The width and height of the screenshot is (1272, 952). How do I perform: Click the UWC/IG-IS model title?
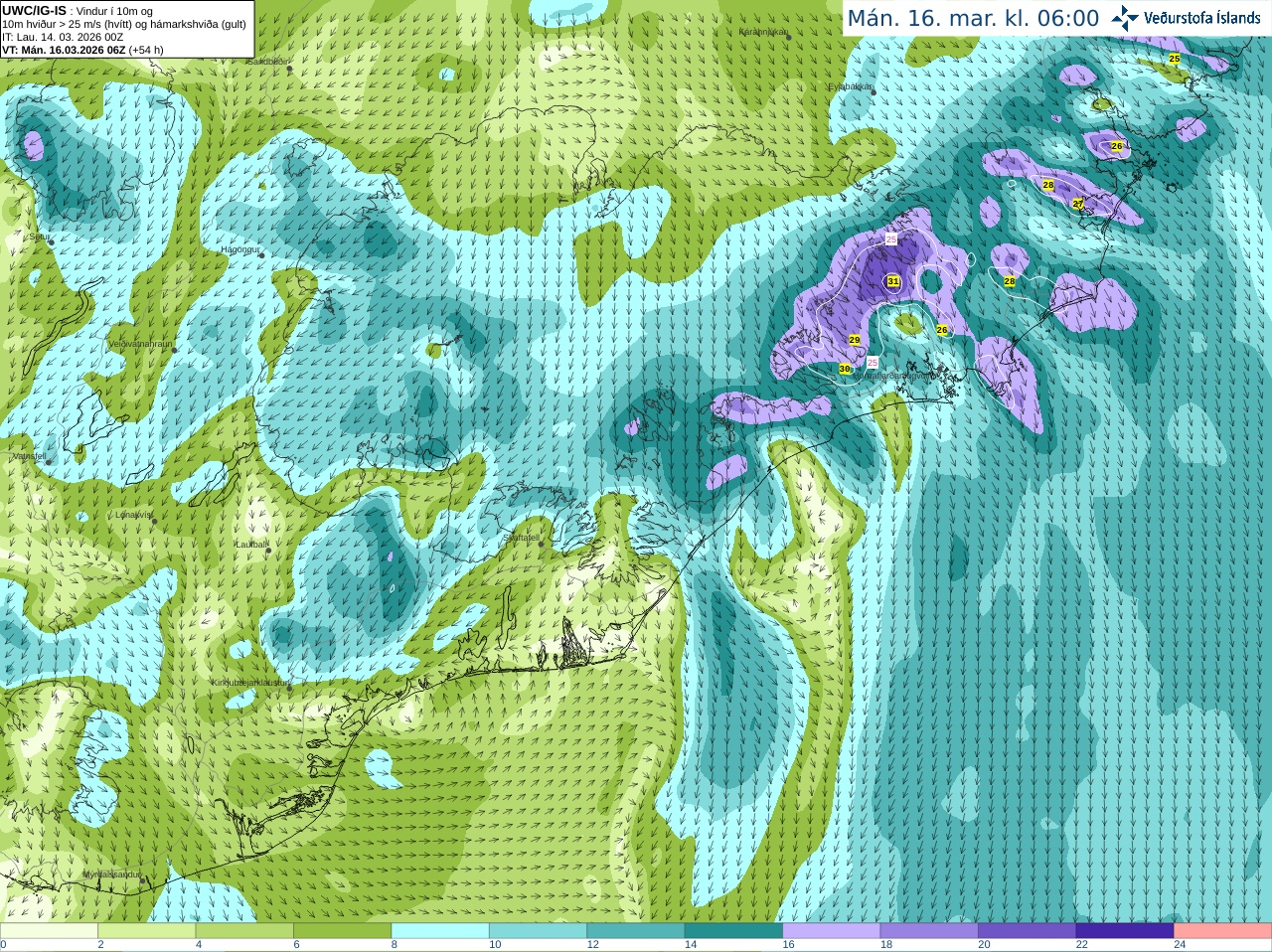pos(34,10)
